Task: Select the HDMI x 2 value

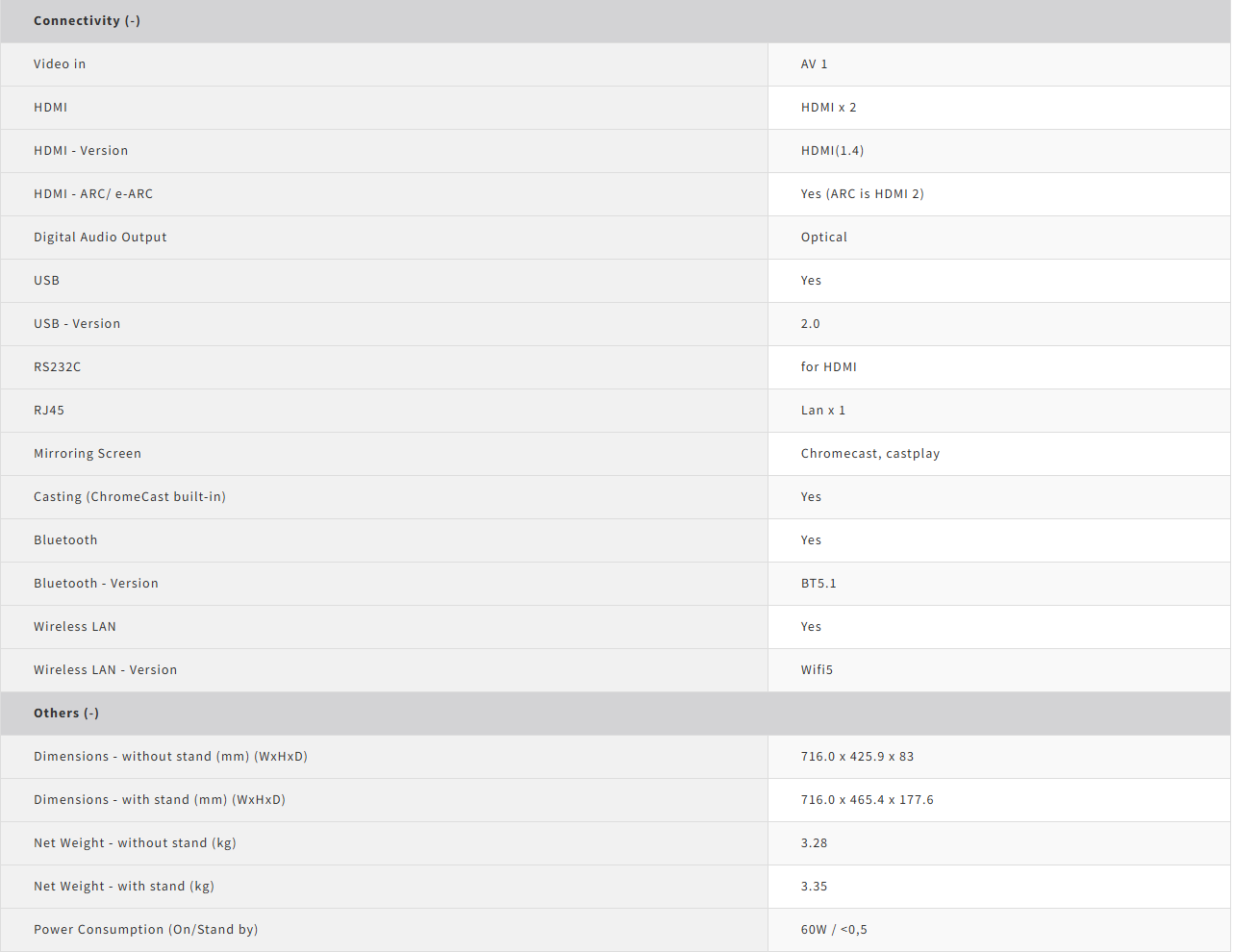Action: [x=828, y=108]
